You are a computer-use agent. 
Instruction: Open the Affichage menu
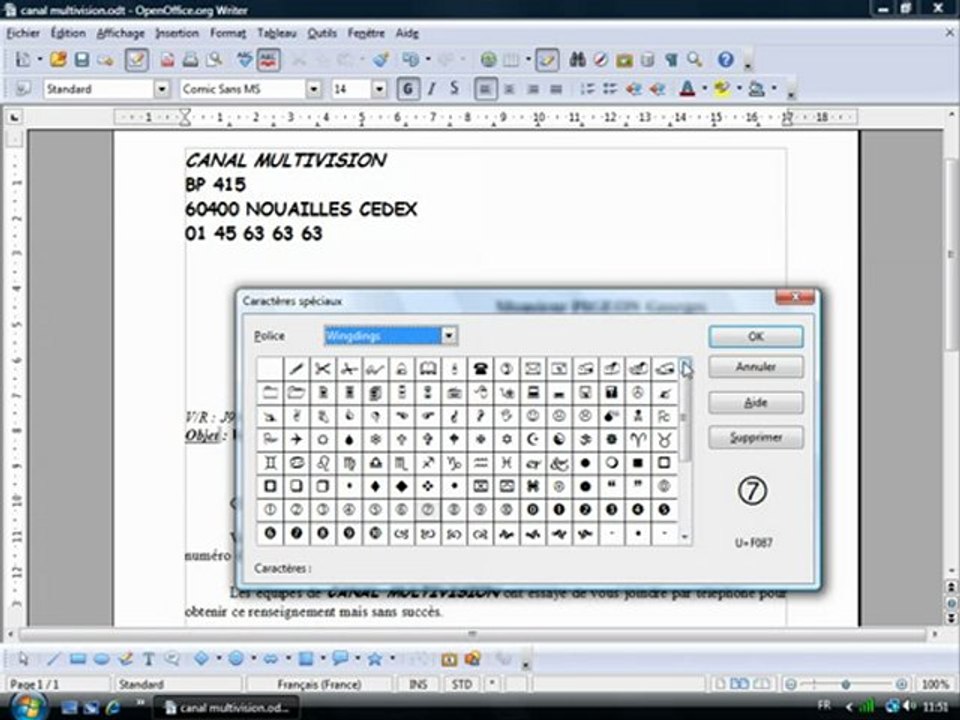(x=121, y=33)
